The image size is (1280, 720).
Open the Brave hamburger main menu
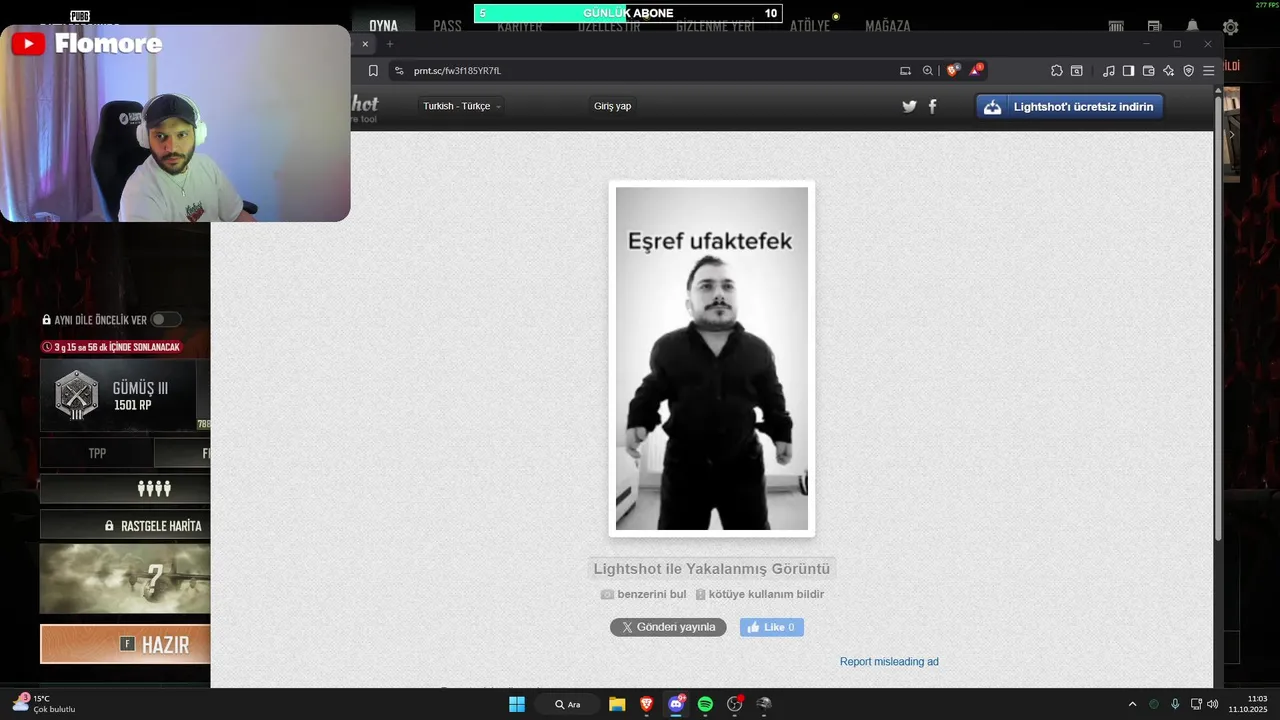click(x=1209, y=71)
